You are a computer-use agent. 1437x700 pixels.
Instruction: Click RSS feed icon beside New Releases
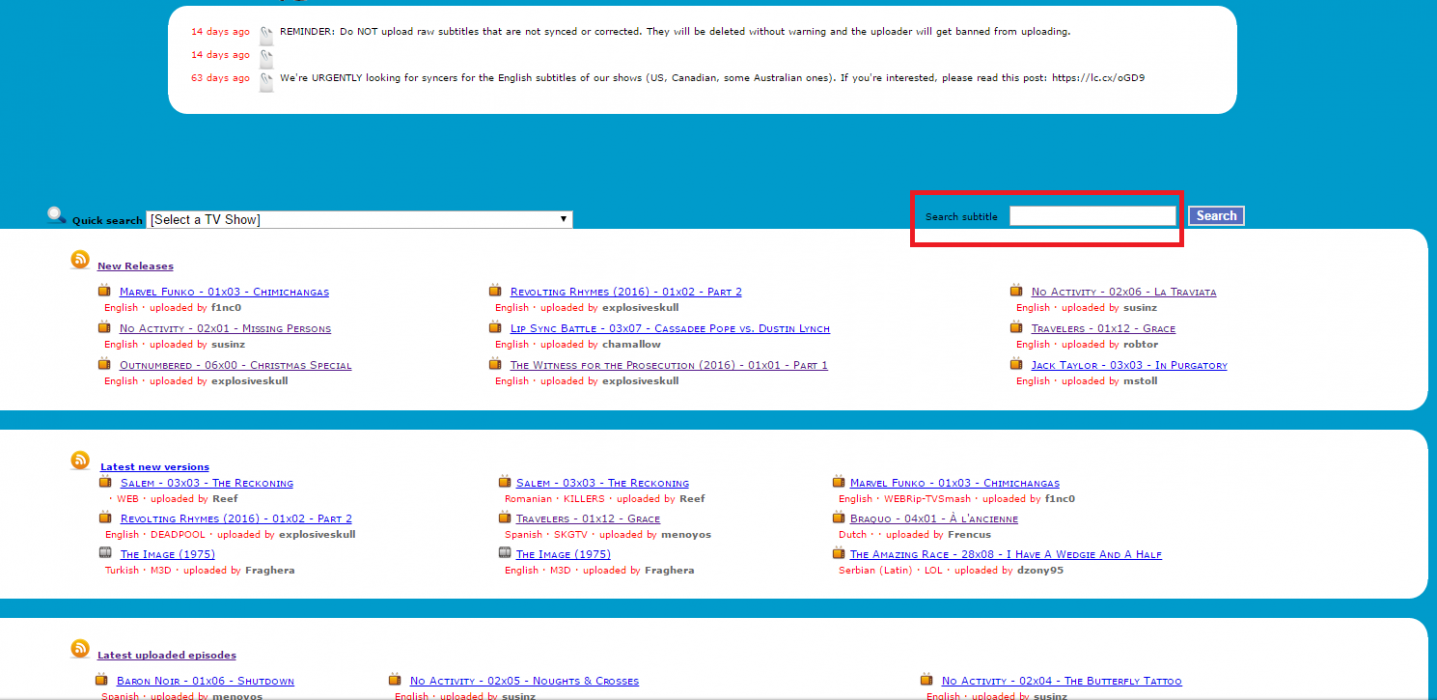(80, 260)
